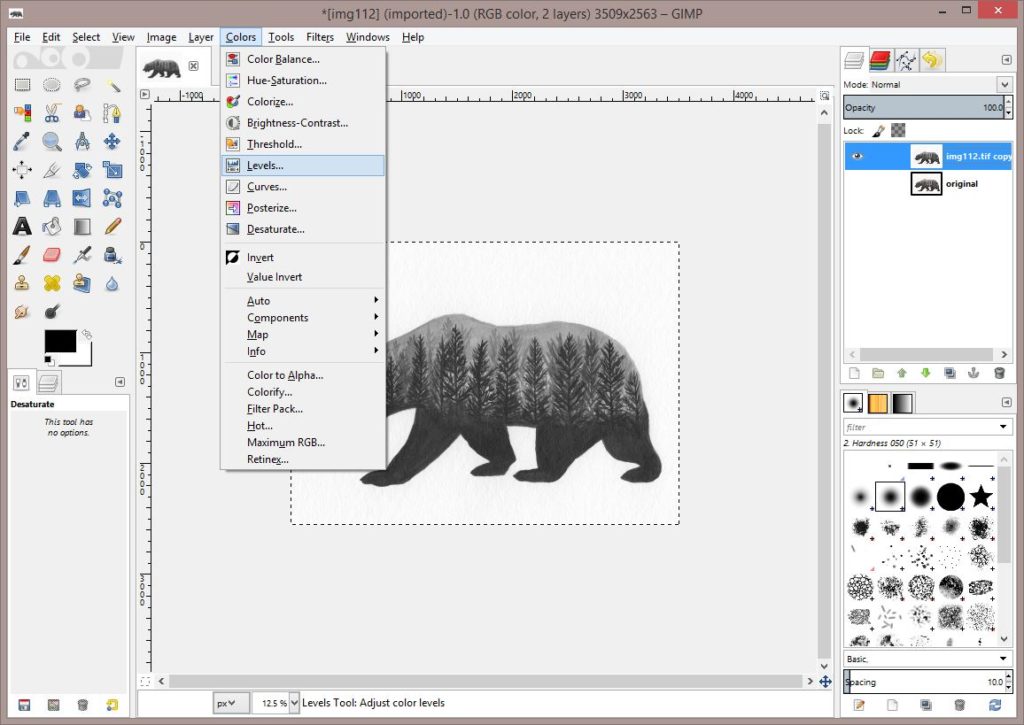Pick the Scissors Select tool
1024x725 pixels.
point(52,113)
